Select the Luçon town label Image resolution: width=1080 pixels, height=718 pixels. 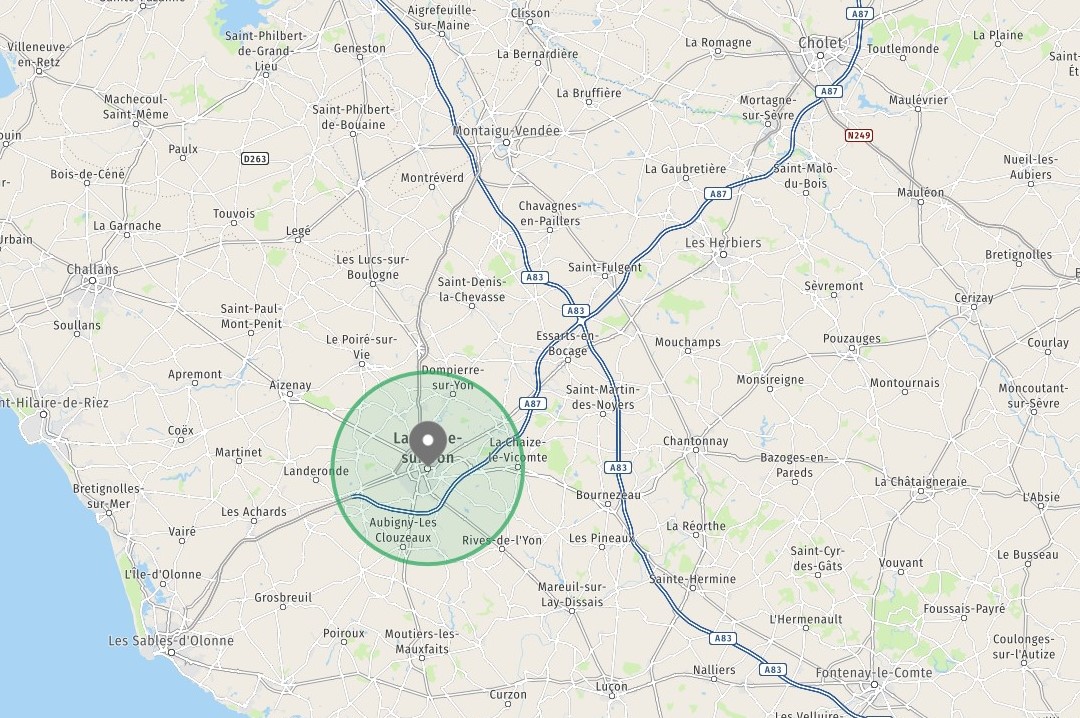[x=612, y=686]
